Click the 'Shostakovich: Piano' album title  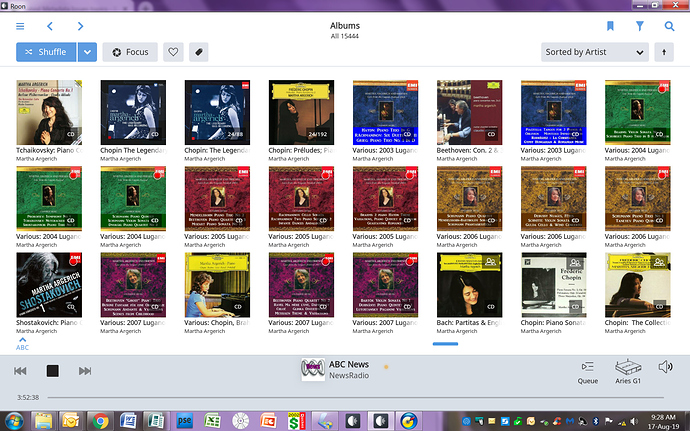[49, 323]
